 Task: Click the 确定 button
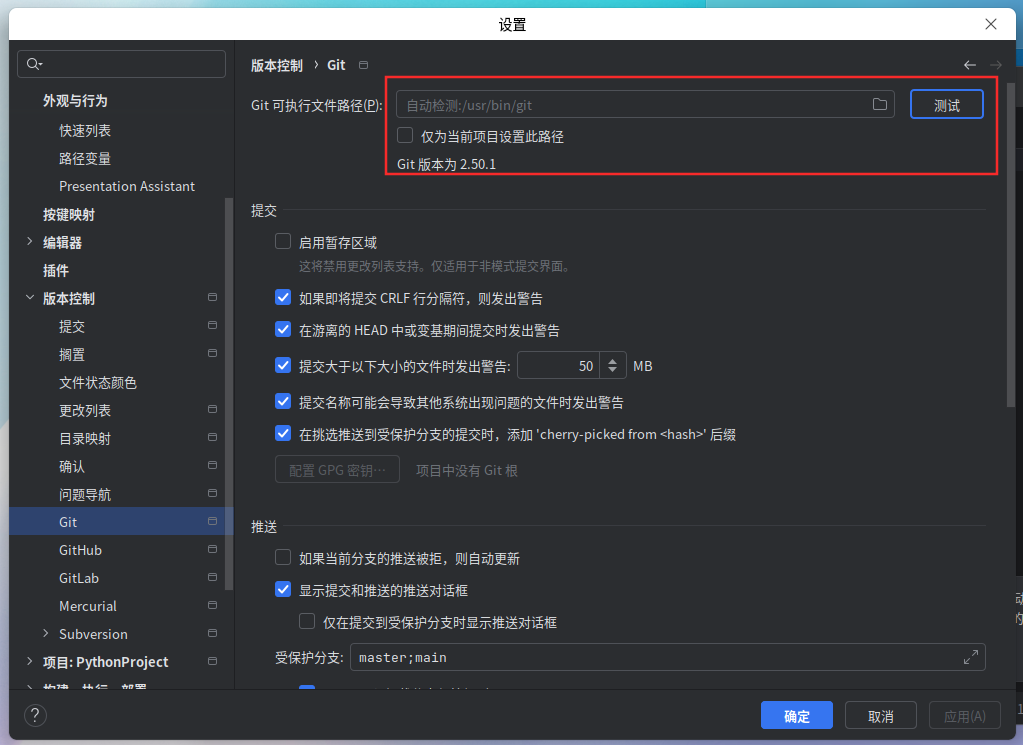pyautogui.click(x=797, y=716)
